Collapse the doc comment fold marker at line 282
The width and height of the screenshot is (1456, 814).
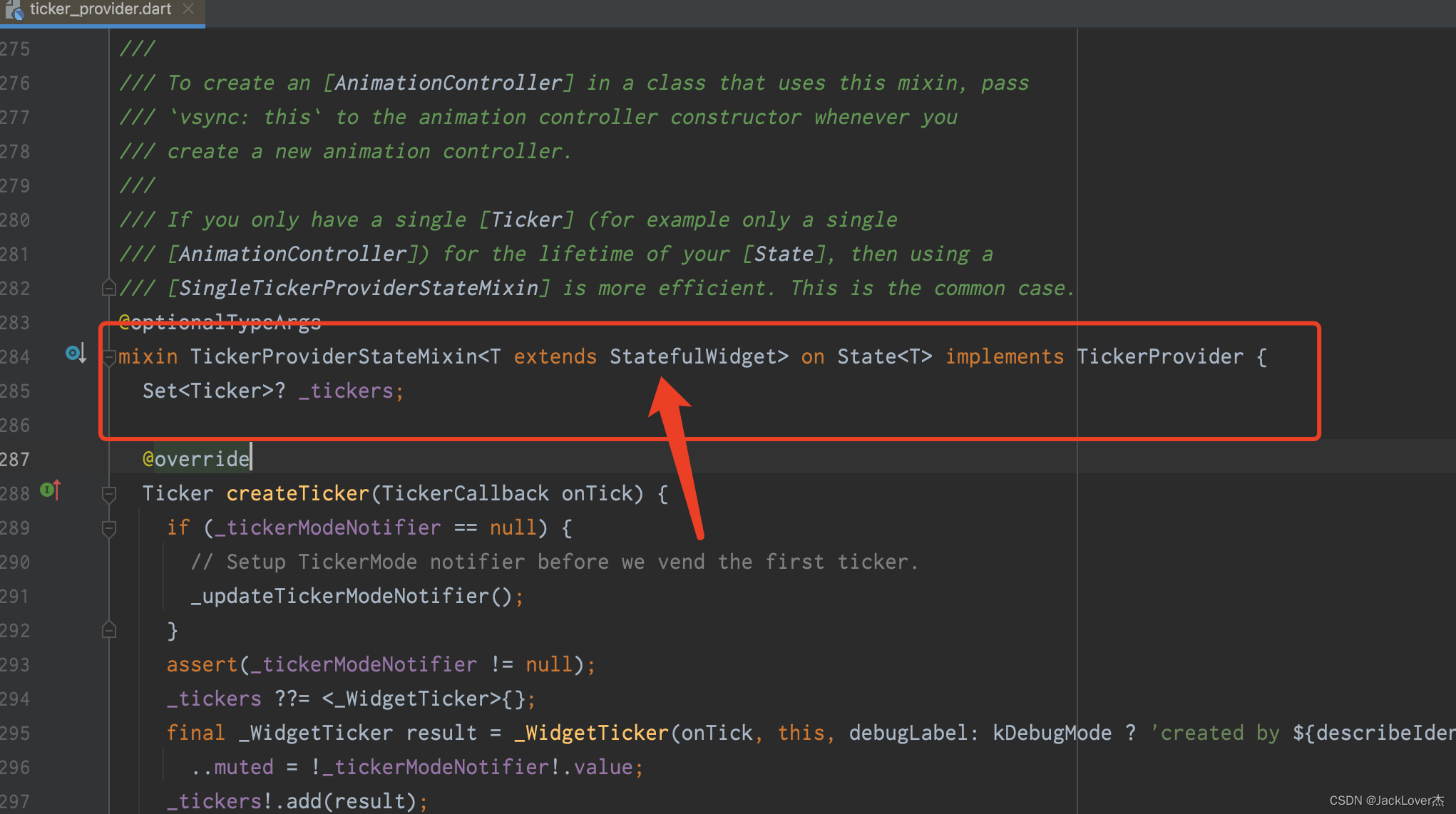point(109,288)
